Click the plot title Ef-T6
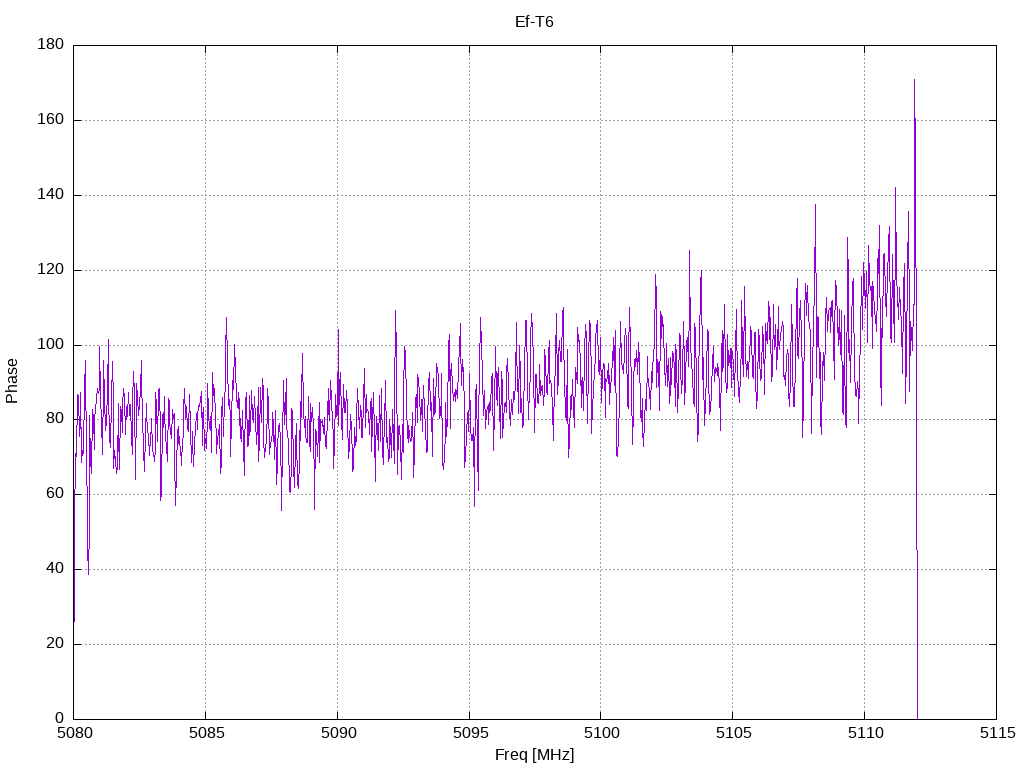Image resolution: width=1024 pixels, height=768 pixels. 534,21
